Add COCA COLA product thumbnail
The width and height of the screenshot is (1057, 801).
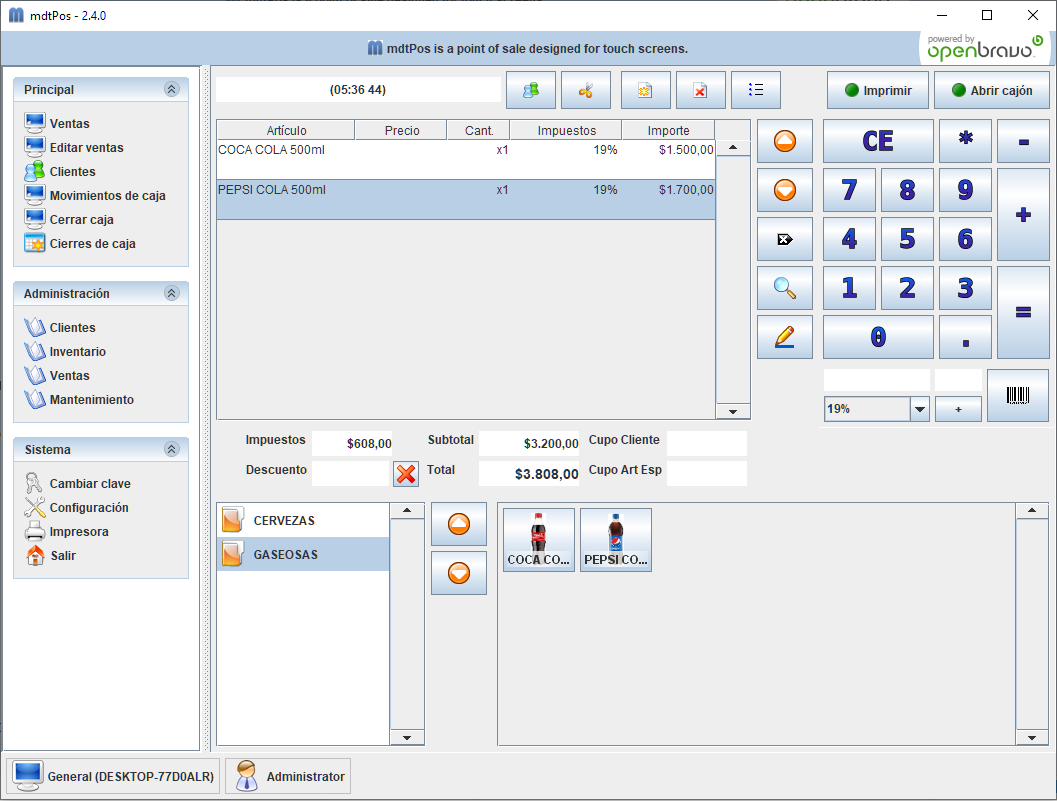pyautogui.click(x=539, y=540)
